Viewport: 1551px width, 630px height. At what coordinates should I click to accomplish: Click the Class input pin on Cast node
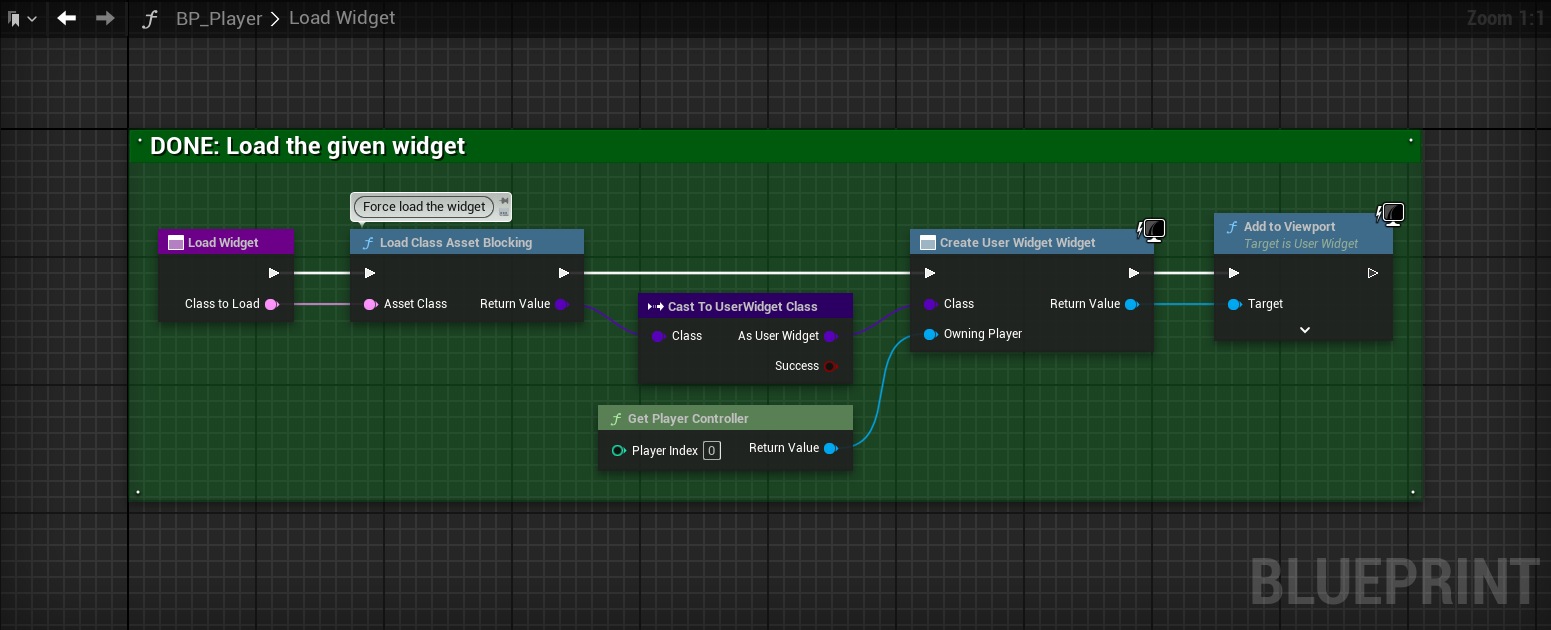tap(658, 336)
